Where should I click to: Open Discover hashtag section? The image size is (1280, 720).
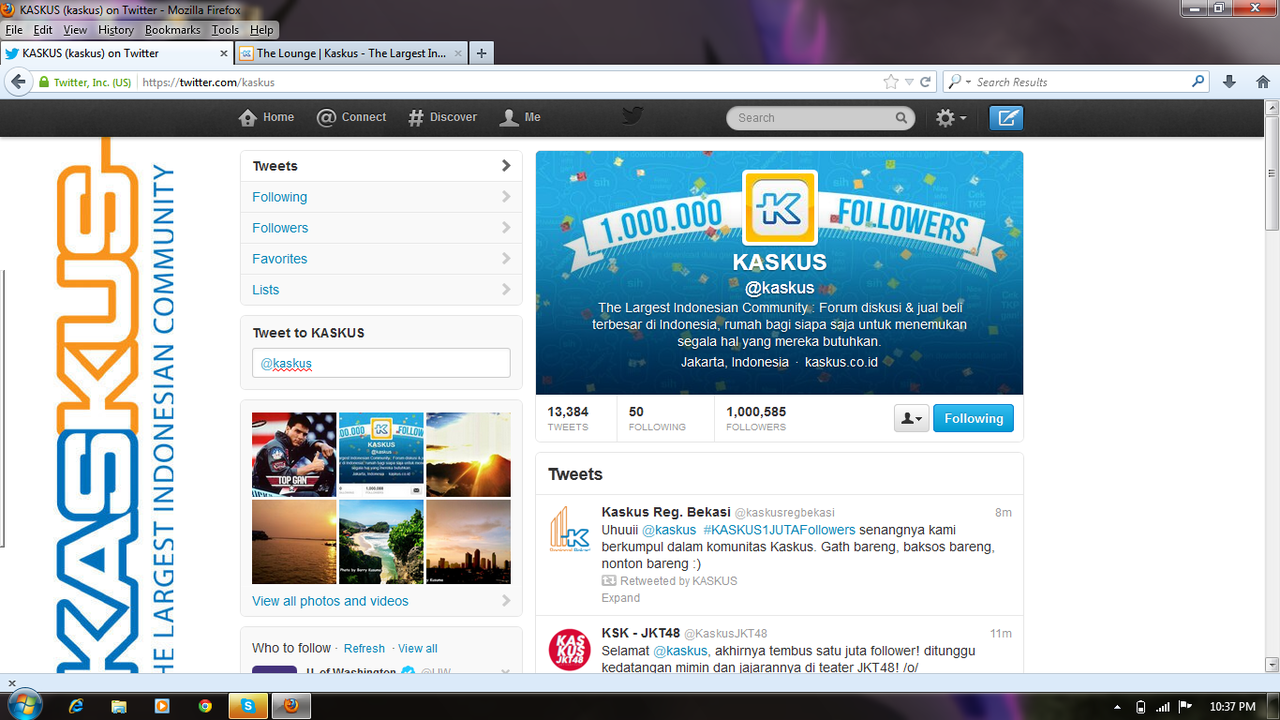[x=442, y=118]
